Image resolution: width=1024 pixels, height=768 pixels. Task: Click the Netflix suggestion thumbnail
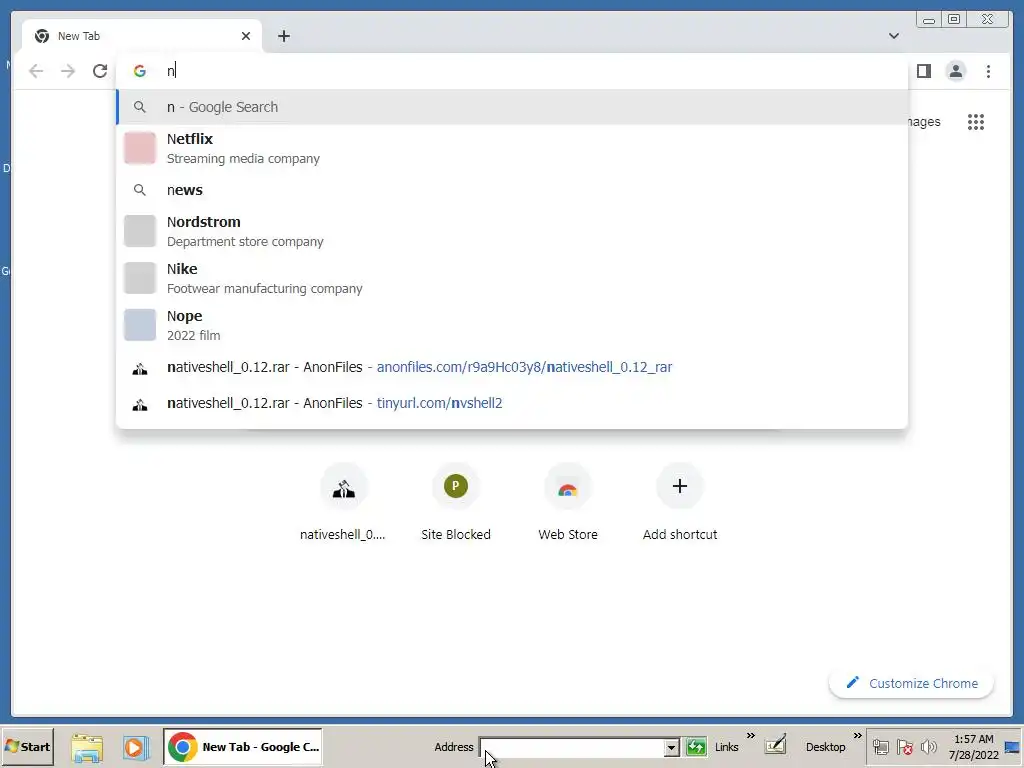click(140, 148)
